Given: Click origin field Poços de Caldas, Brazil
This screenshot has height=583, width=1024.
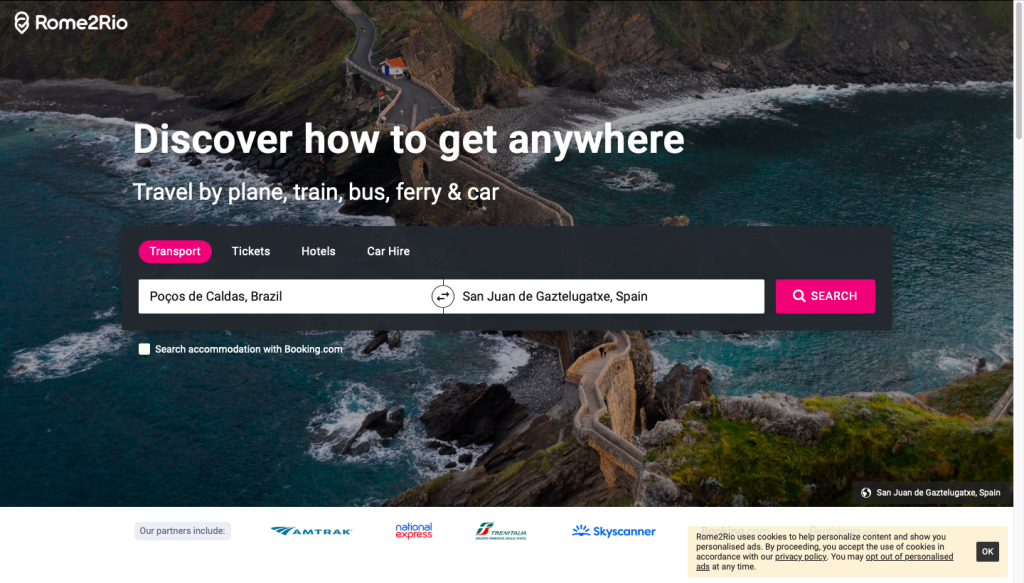Looking at the screenshot, I should click(285, 296).
